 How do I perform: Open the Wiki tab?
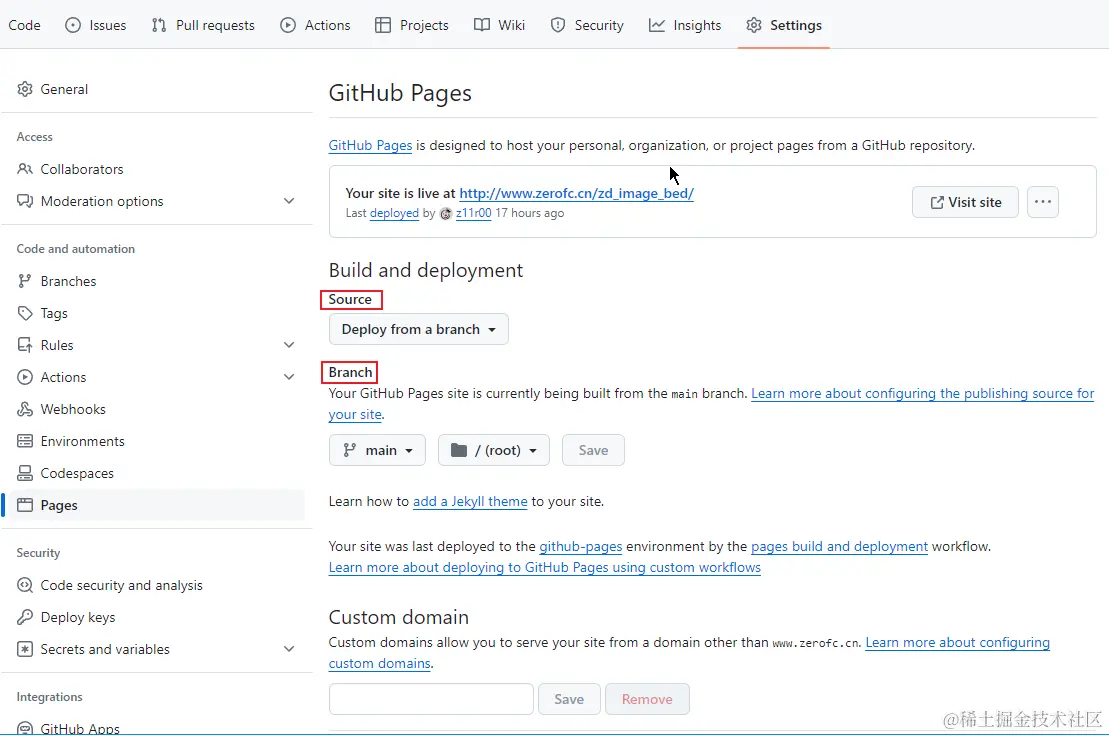[x=499, y=25]
